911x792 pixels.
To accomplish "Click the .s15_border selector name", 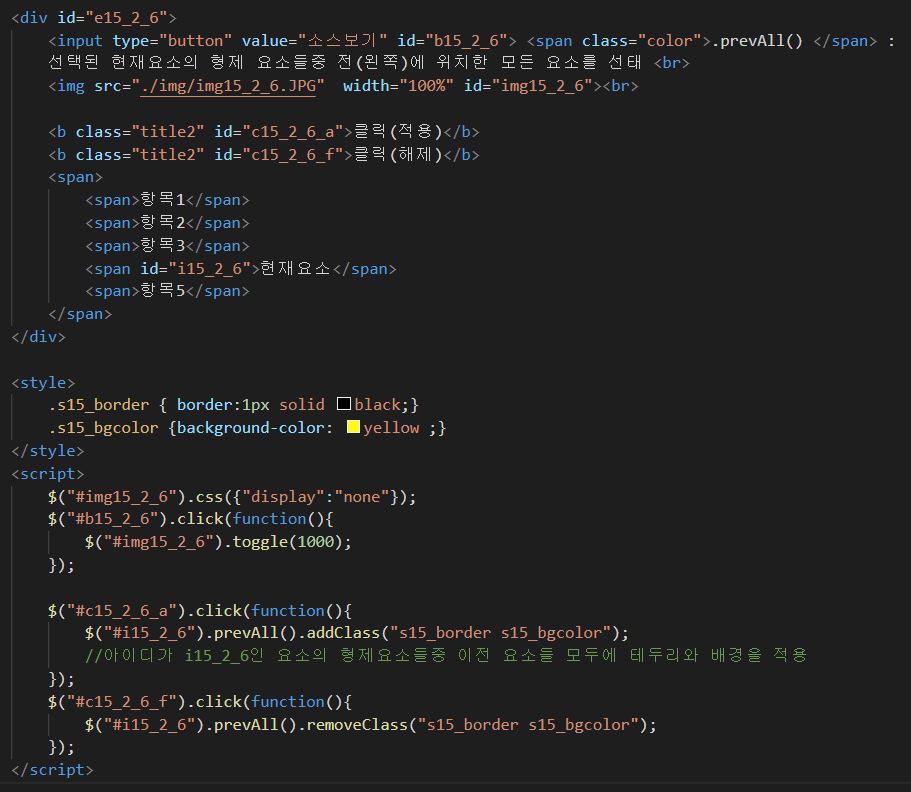I will coord(99,404).
